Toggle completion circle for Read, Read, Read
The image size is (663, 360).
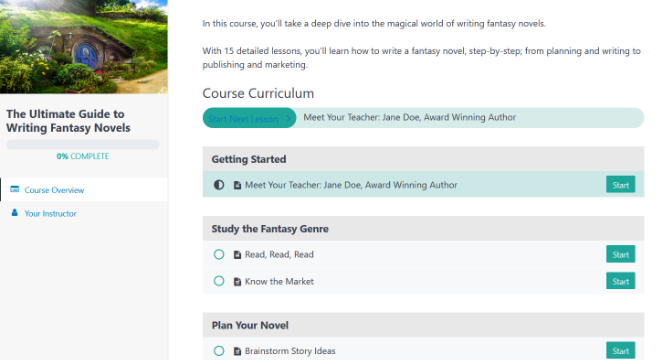tap(219, 254)
